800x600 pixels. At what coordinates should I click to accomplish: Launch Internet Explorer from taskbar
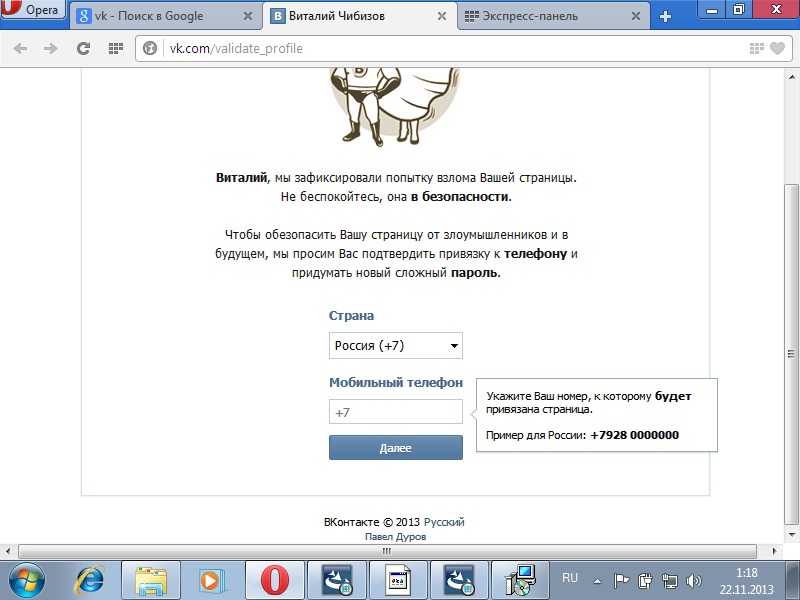pos(90,581)
